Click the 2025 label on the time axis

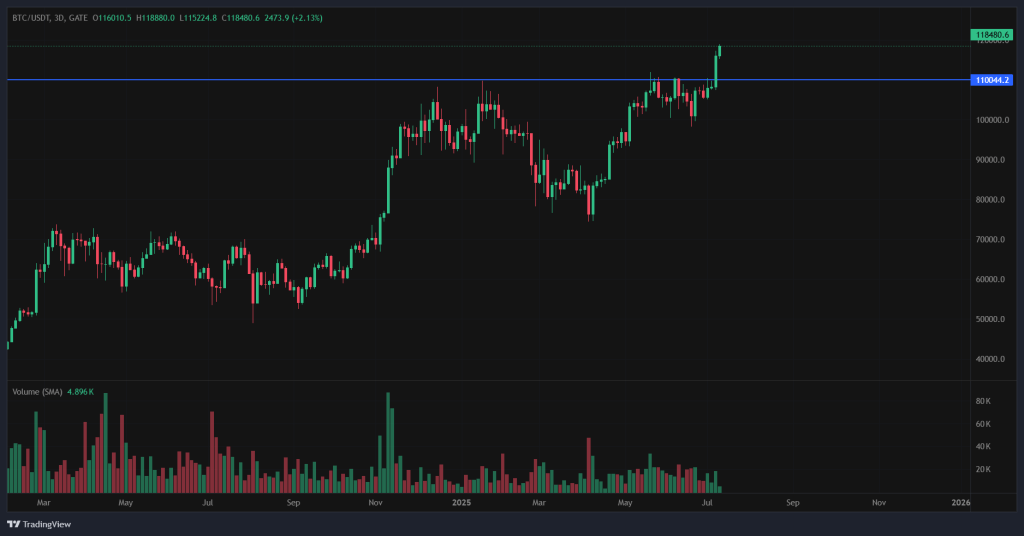tap(461, 502)
